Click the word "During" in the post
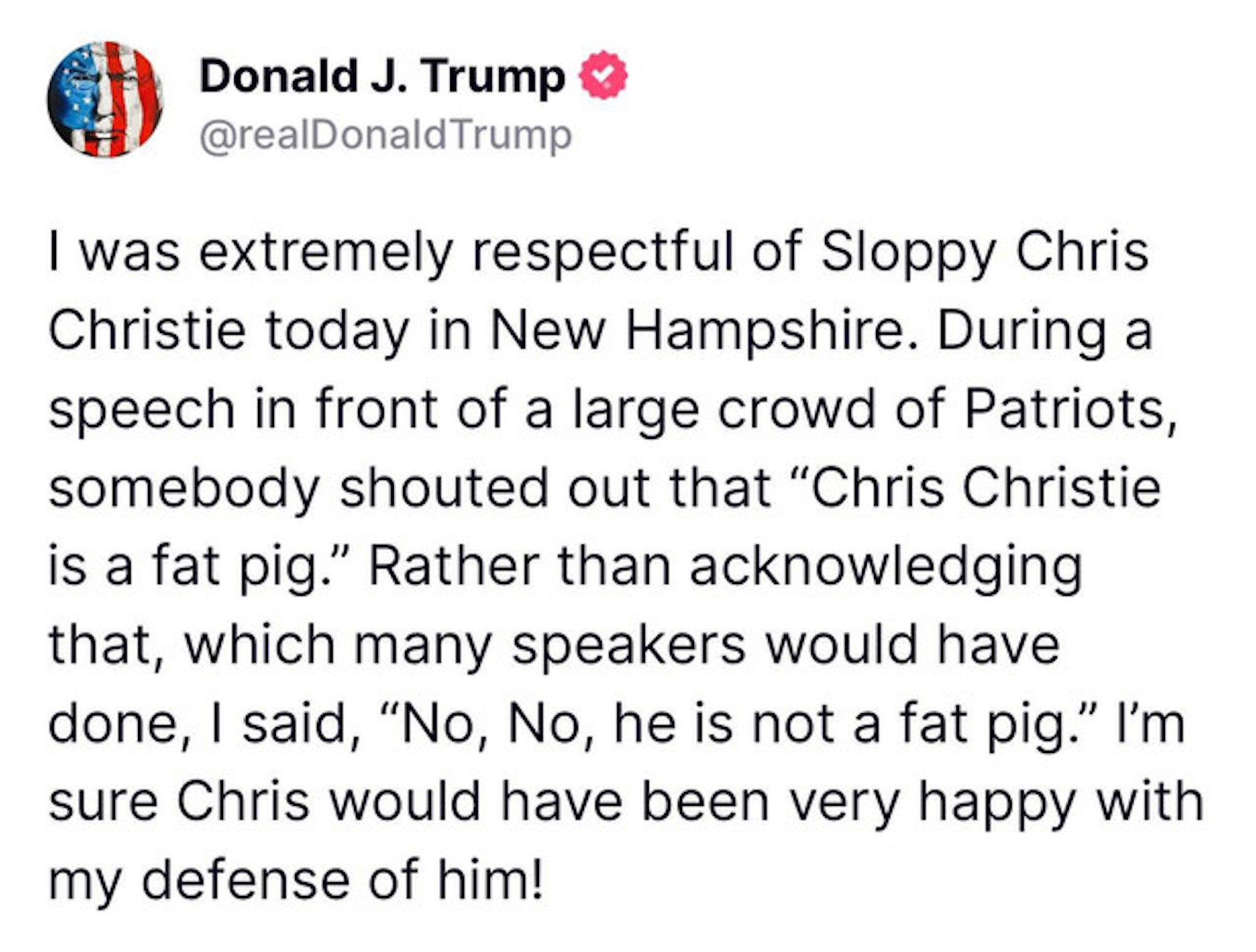The image size is (1256, 952). tap(1022, 331)
